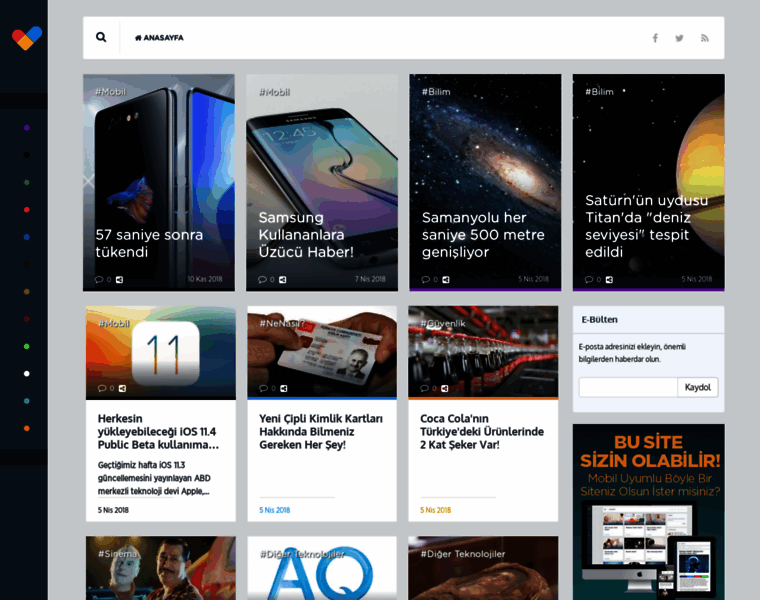
Task: Share the iOS 11 card
Action: click(x=122, y=388)
